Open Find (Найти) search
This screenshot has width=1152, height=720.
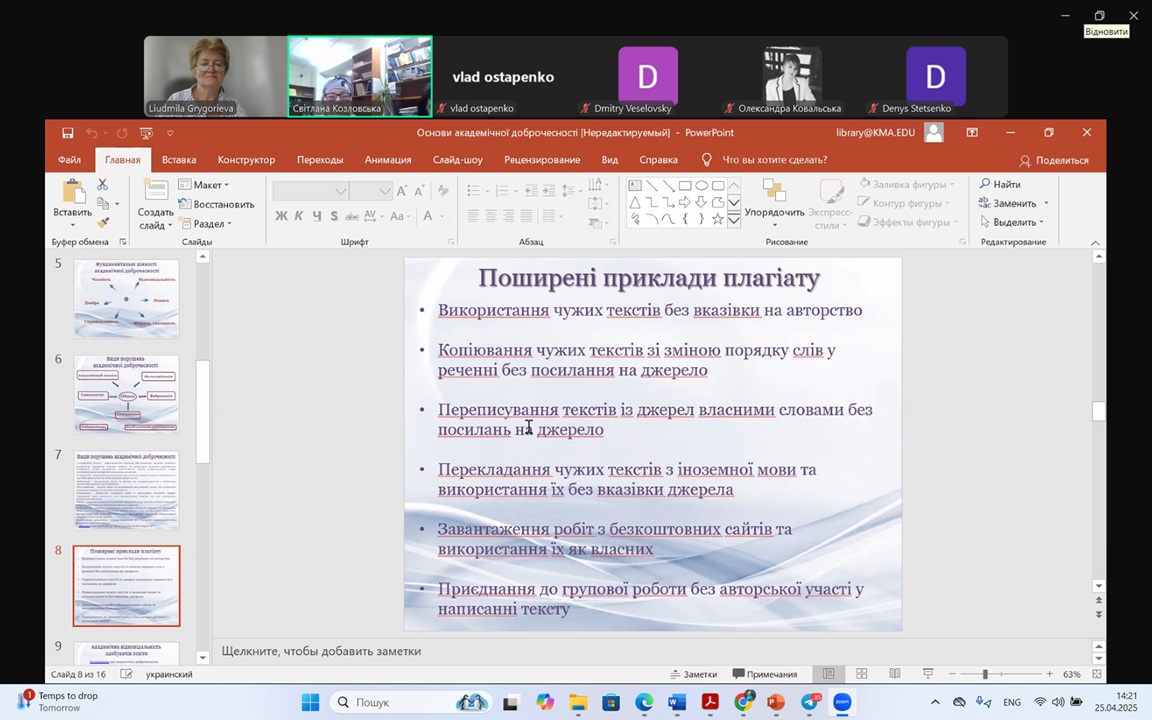1000,184
